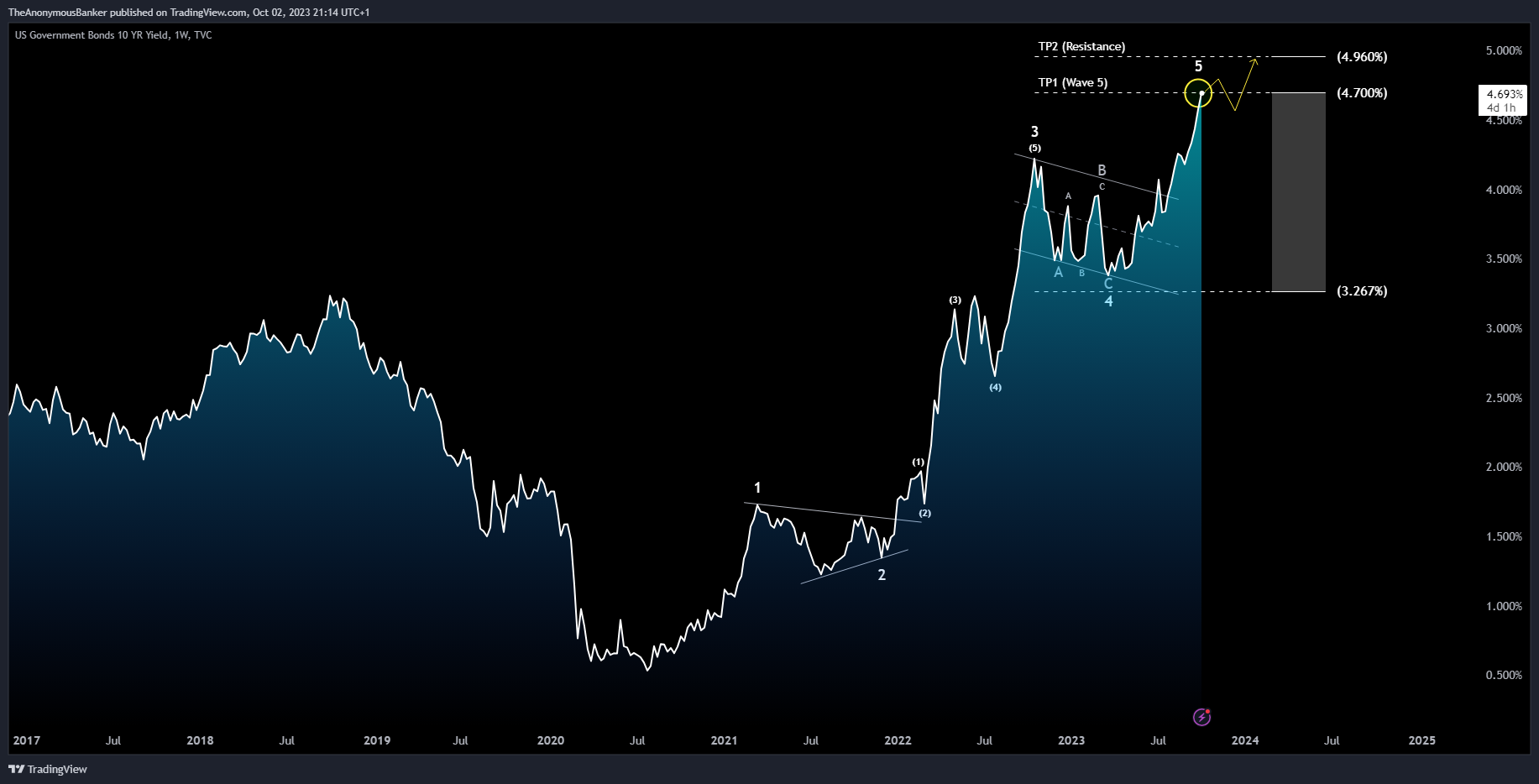Click the 2017 label on the time axis
Image resolution: width=1539 pixels, height=784 pixels.
pos(27,740)
